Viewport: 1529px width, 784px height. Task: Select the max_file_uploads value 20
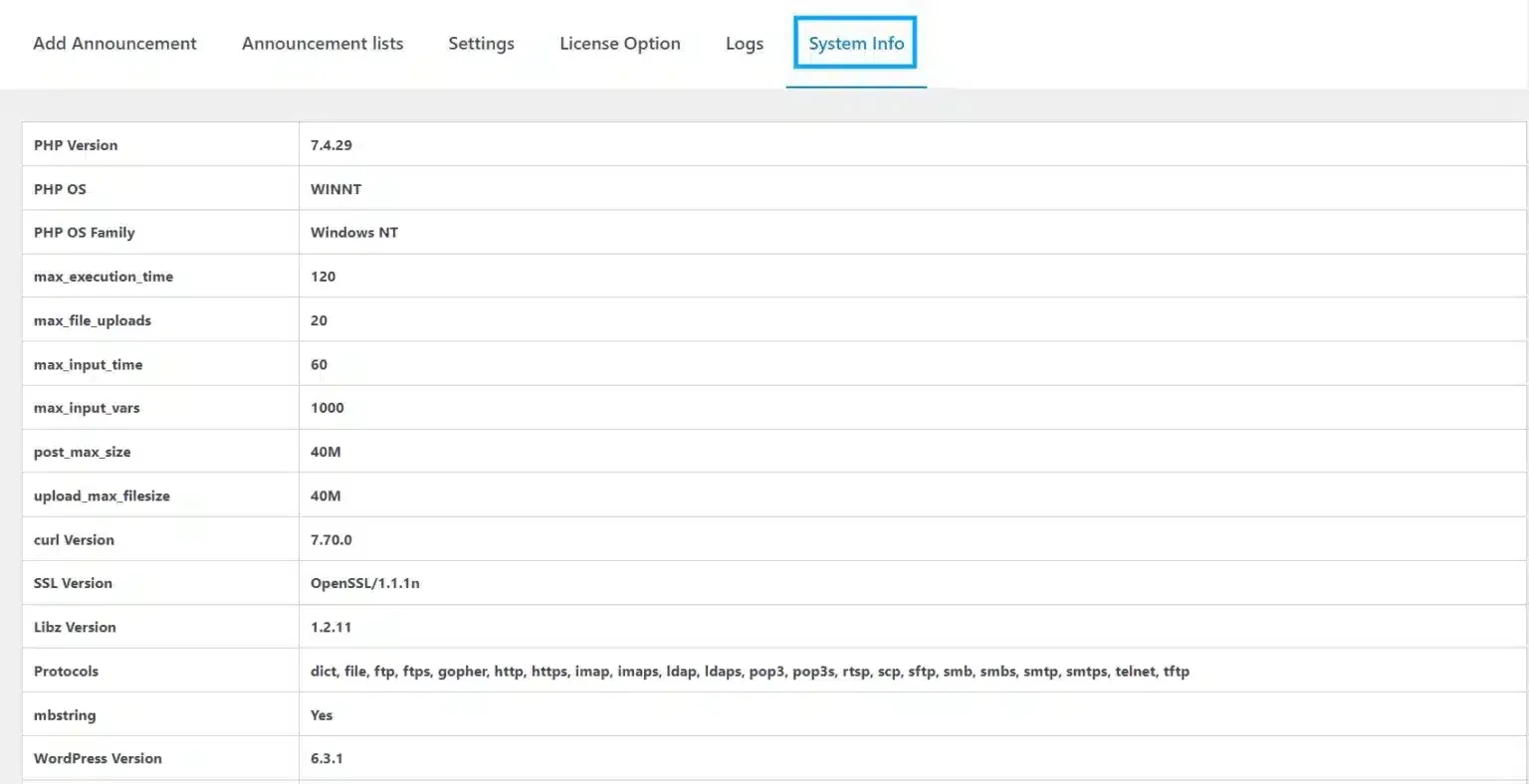point(318,319)
